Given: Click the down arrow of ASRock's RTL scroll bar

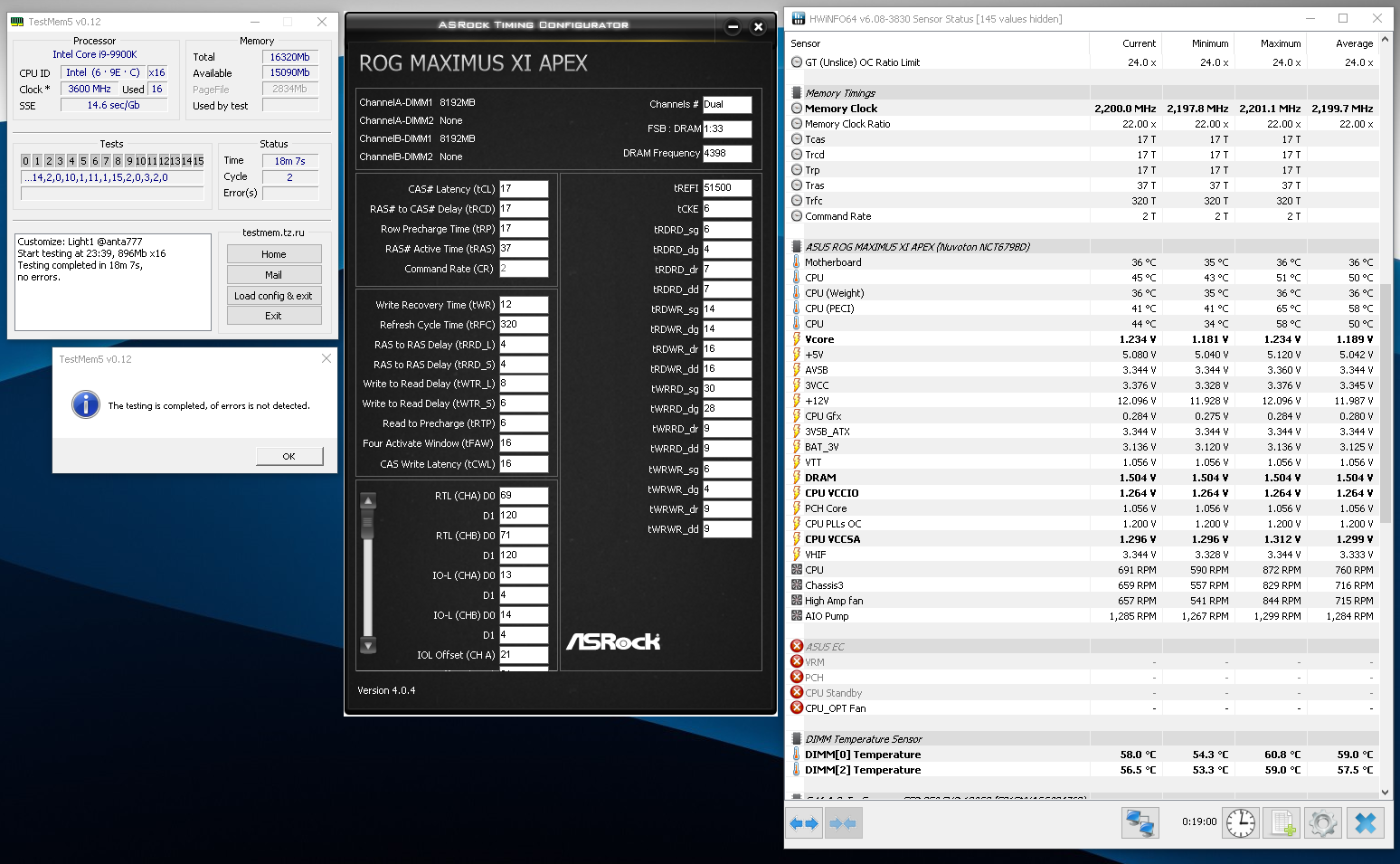Looking at the screenshot, I should coord(368,646).
